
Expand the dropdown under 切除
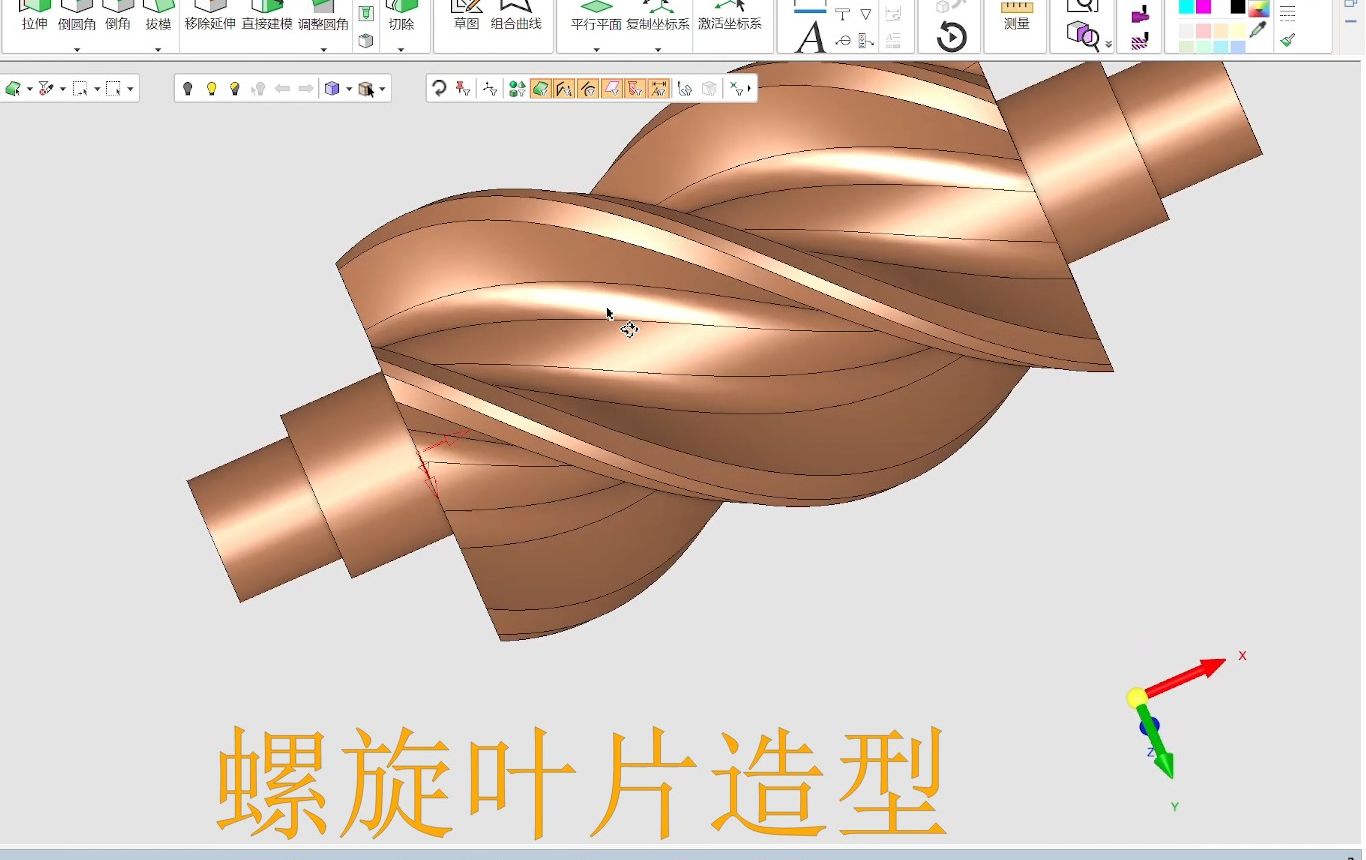(401, 49)
